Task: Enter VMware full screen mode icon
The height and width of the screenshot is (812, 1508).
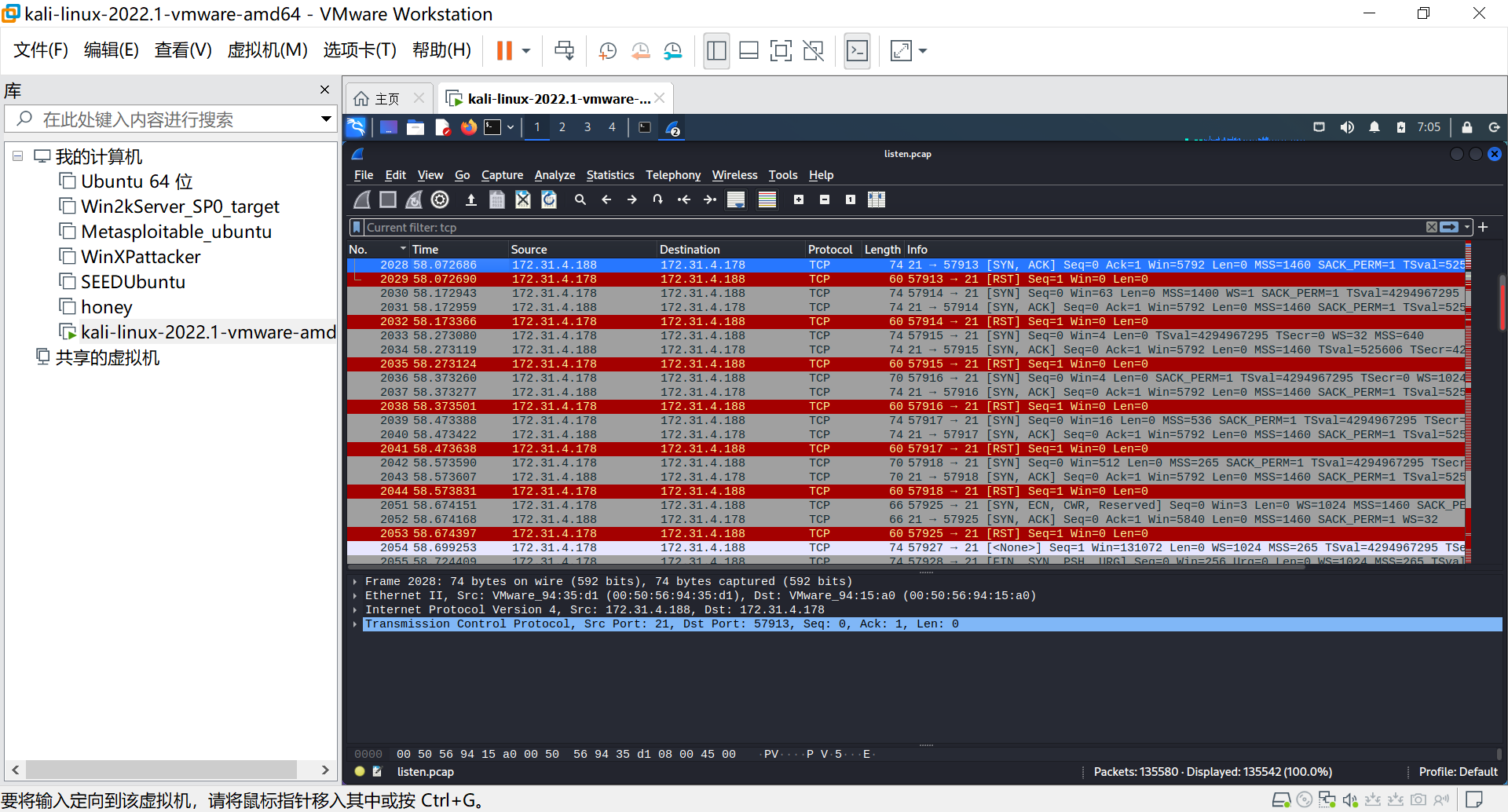Action: click(x=781, y=51)
